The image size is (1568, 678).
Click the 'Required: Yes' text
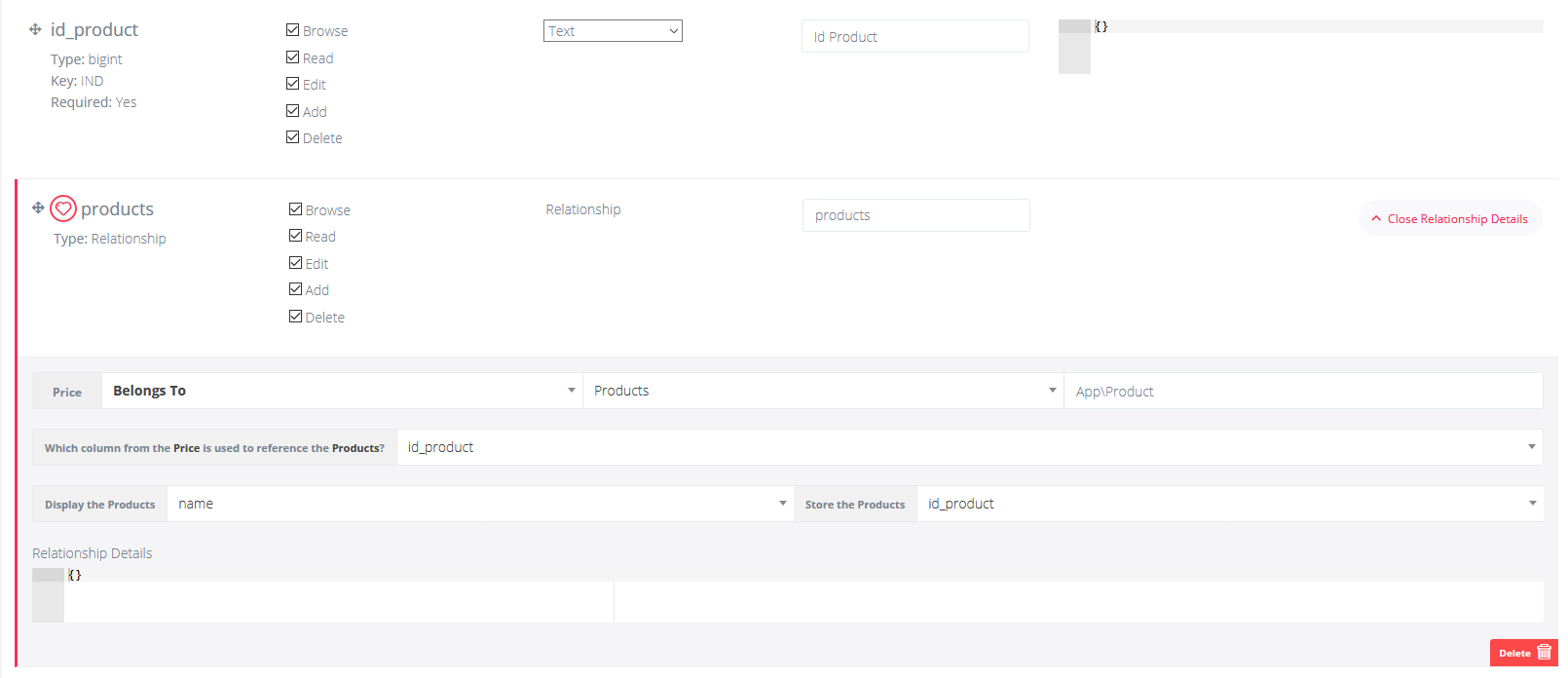93,102
